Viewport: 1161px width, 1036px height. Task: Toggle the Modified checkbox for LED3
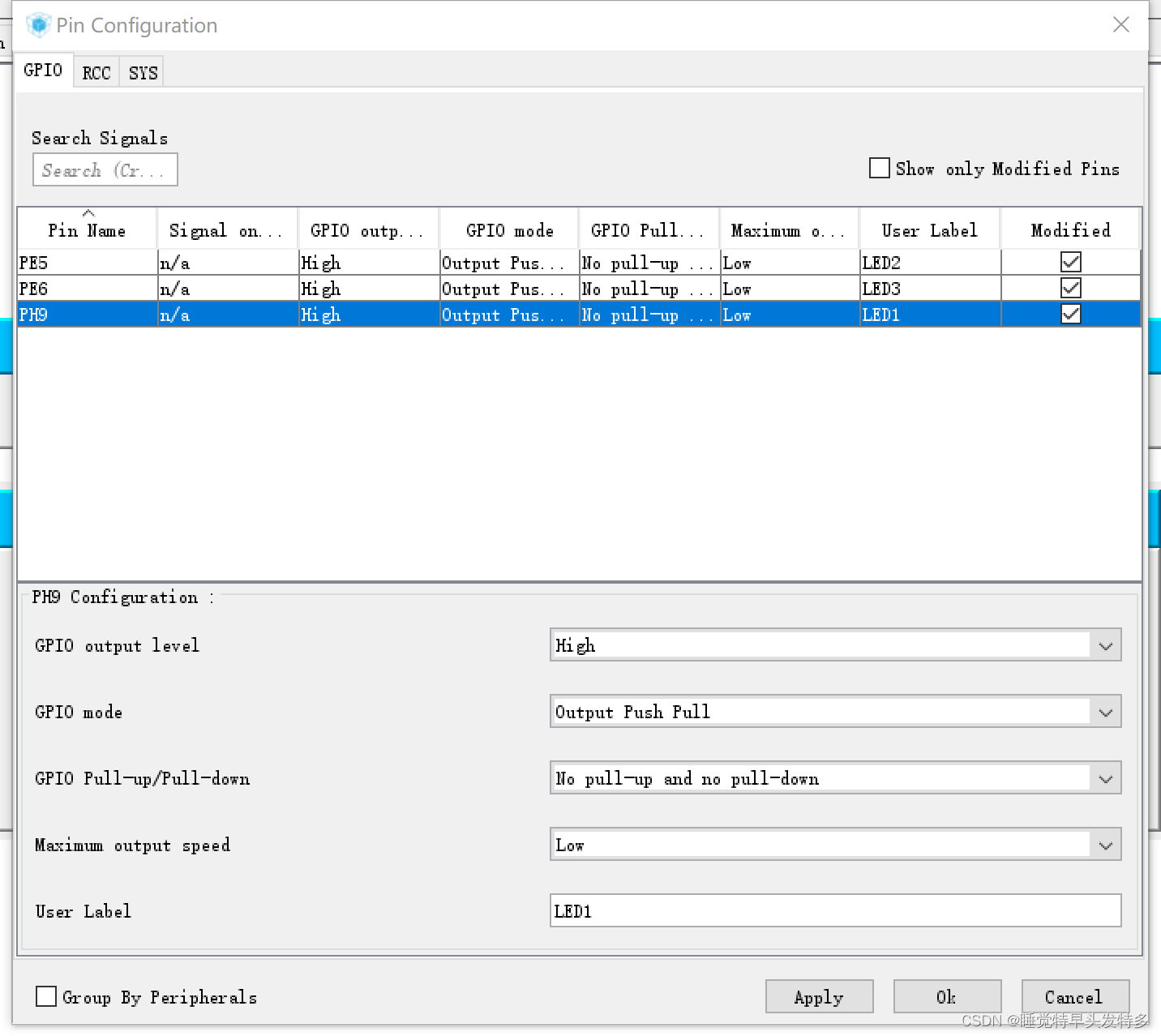pos(1070,288)
